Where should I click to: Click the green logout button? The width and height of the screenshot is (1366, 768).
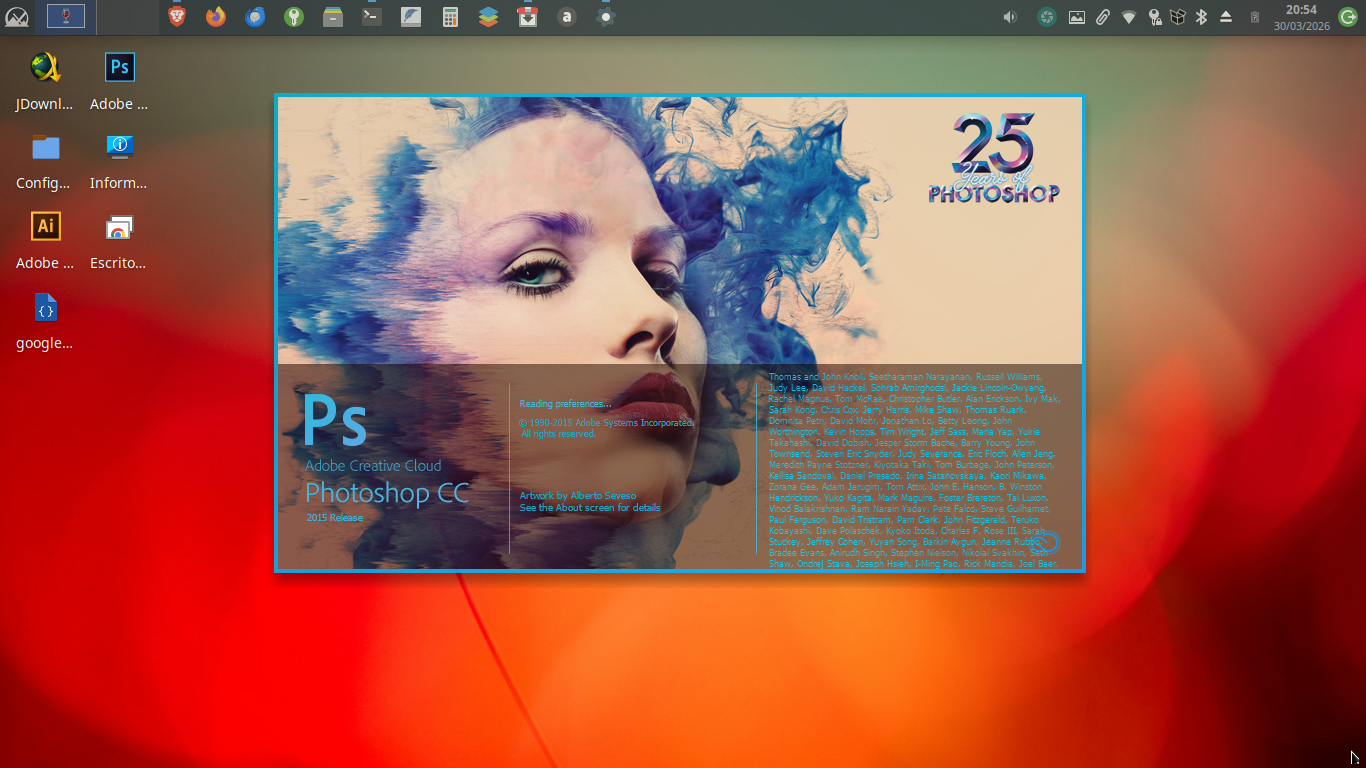(1347, 17)
